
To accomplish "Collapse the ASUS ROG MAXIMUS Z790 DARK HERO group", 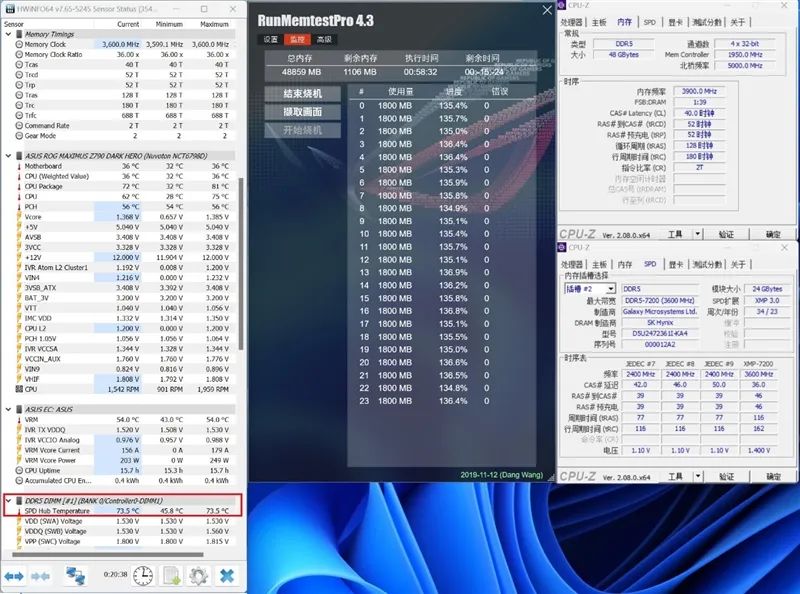I will (x=8, y=156).
